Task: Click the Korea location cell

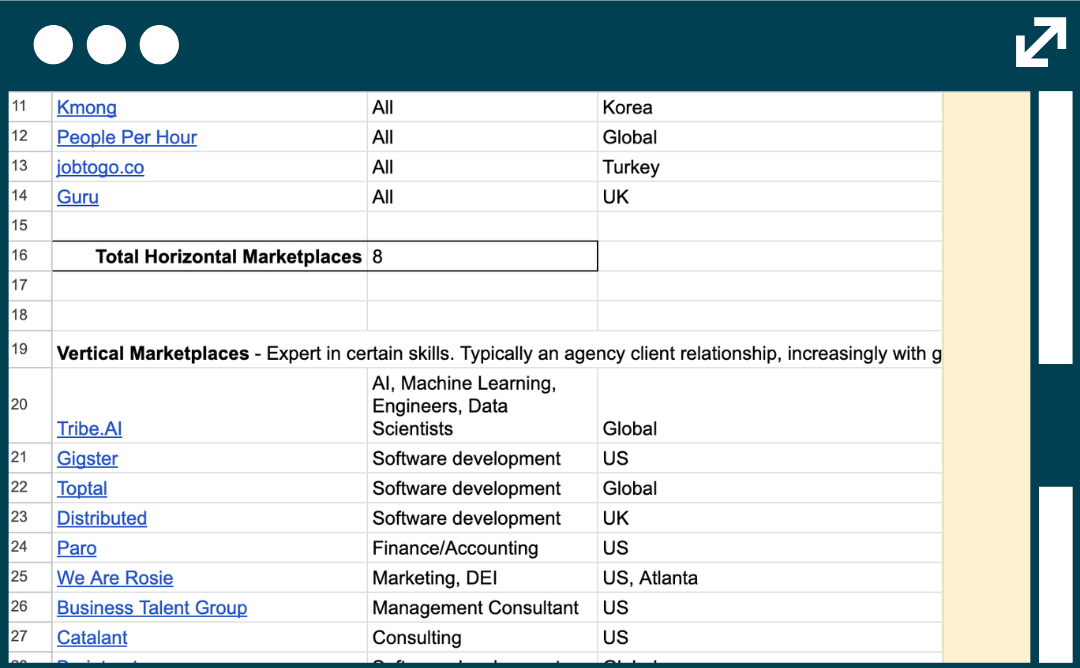Action: click(769, 107)
